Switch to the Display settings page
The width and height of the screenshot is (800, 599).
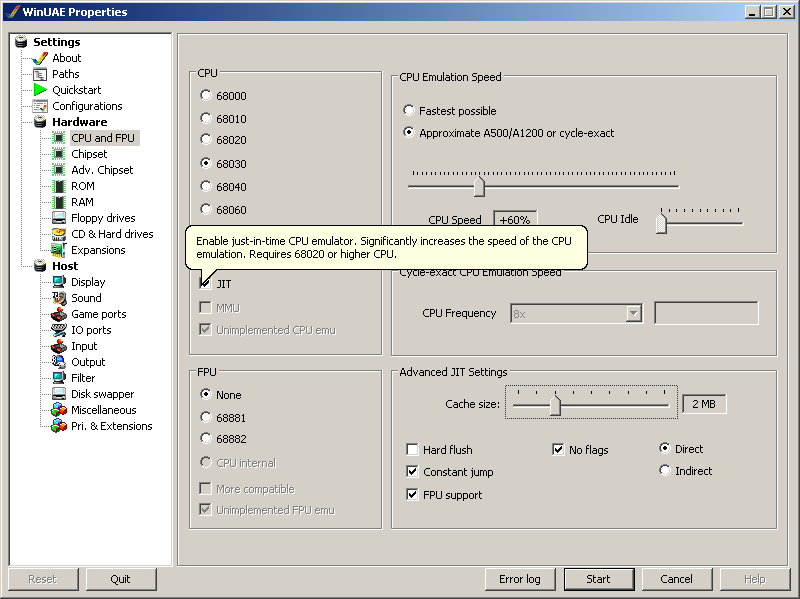88,282
